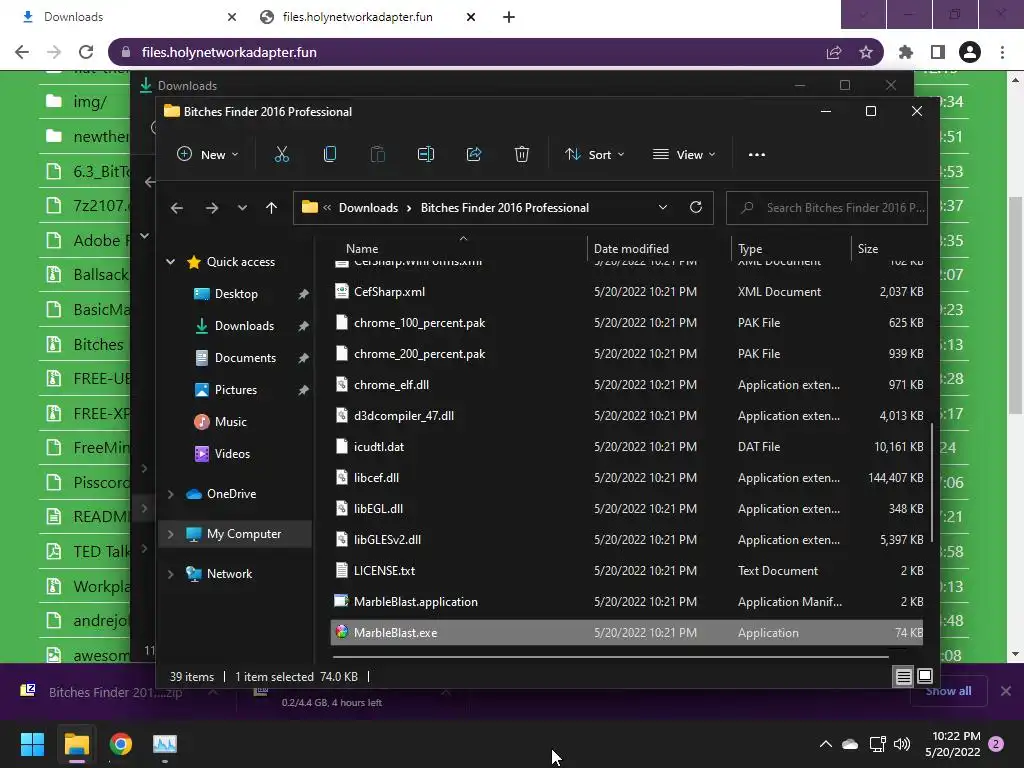The width and height of the screenshot is (1024, 768).
Task: Click the Cut scissors icon
Action: pos(281,155)
